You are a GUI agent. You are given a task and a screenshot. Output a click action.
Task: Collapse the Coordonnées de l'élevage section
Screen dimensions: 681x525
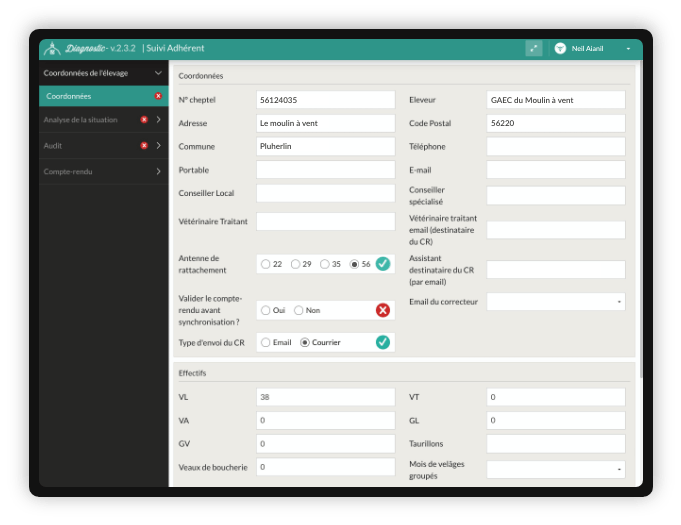pyautogui.click(x=158, y=73)
